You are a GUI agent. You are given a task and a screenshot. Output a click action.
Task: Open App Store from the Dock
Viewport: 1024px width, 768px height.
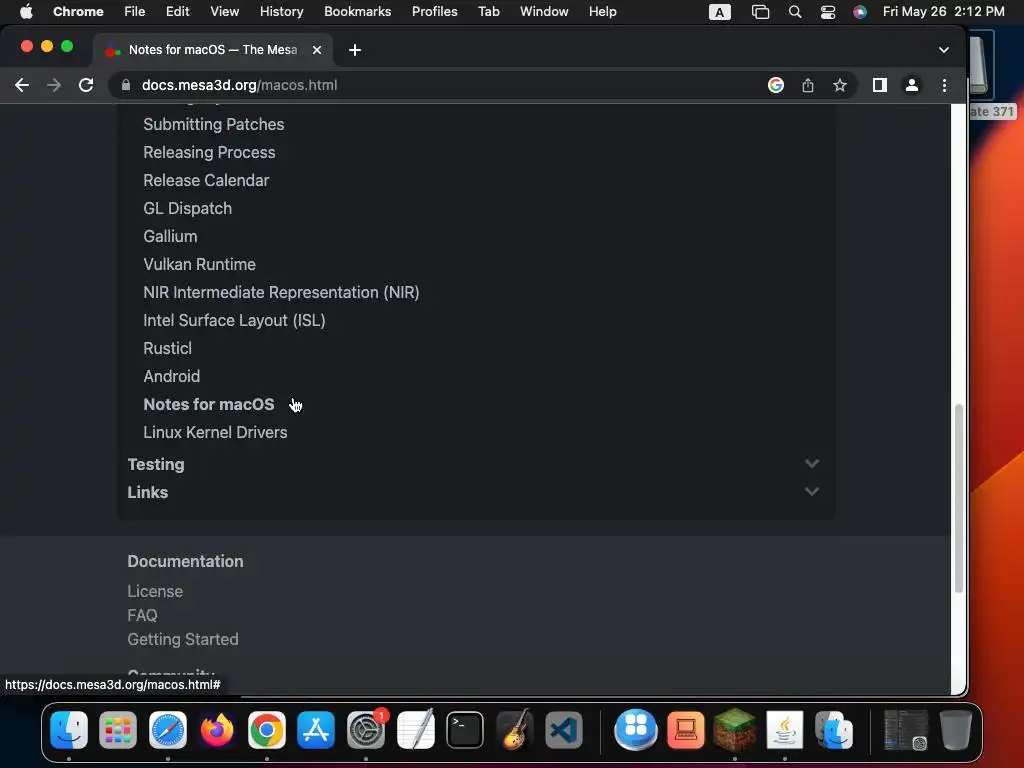[316, 729]
